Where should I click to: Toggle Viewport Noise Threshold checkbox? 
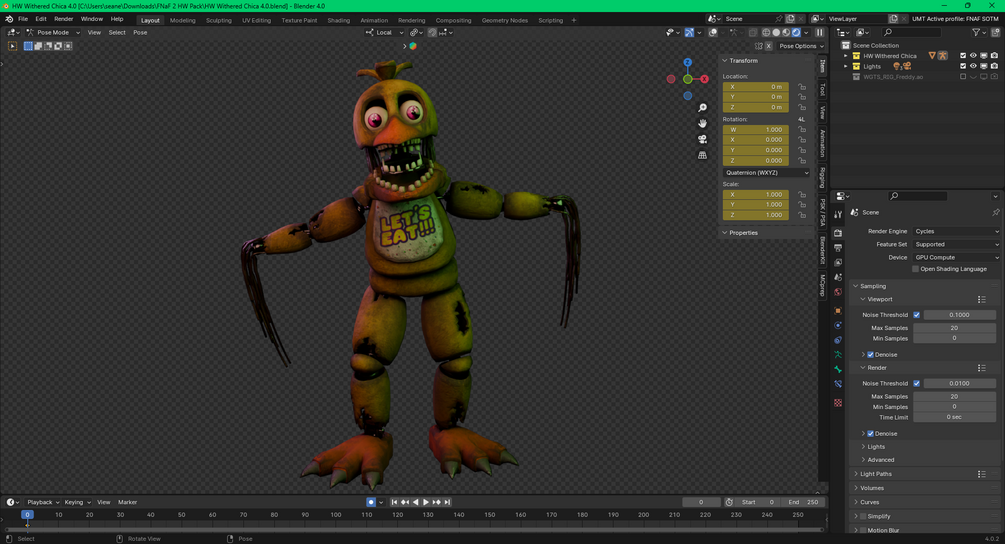tap(917, 315)
